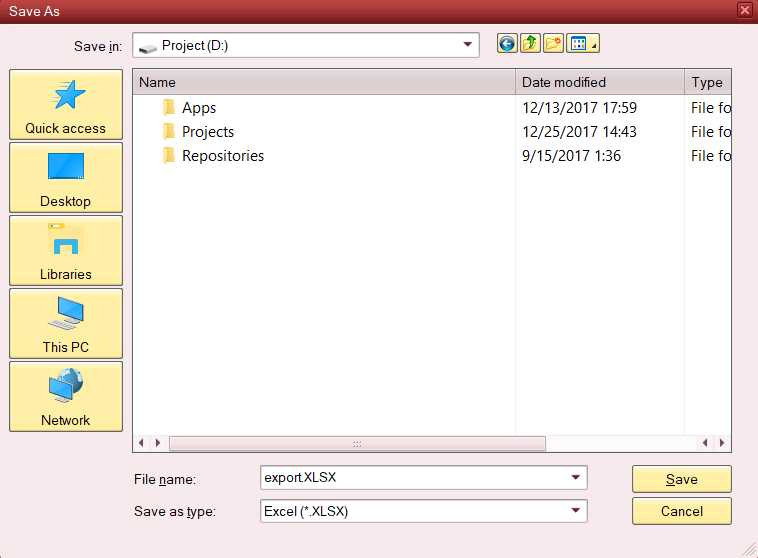Browse the Network location

coord(66,396)
